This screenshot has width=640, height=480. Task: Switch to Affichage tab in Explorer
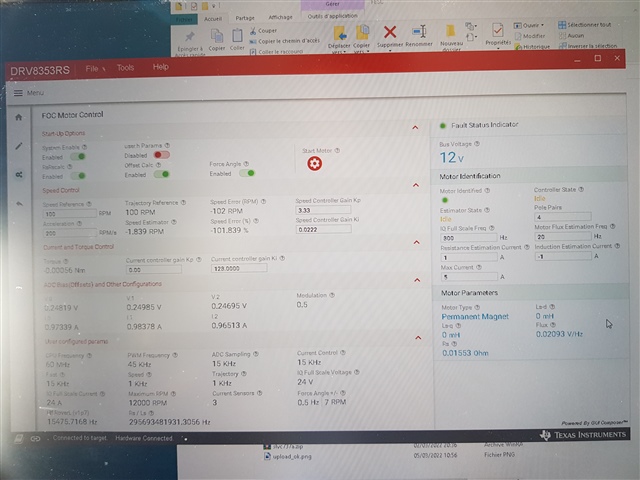280,17
